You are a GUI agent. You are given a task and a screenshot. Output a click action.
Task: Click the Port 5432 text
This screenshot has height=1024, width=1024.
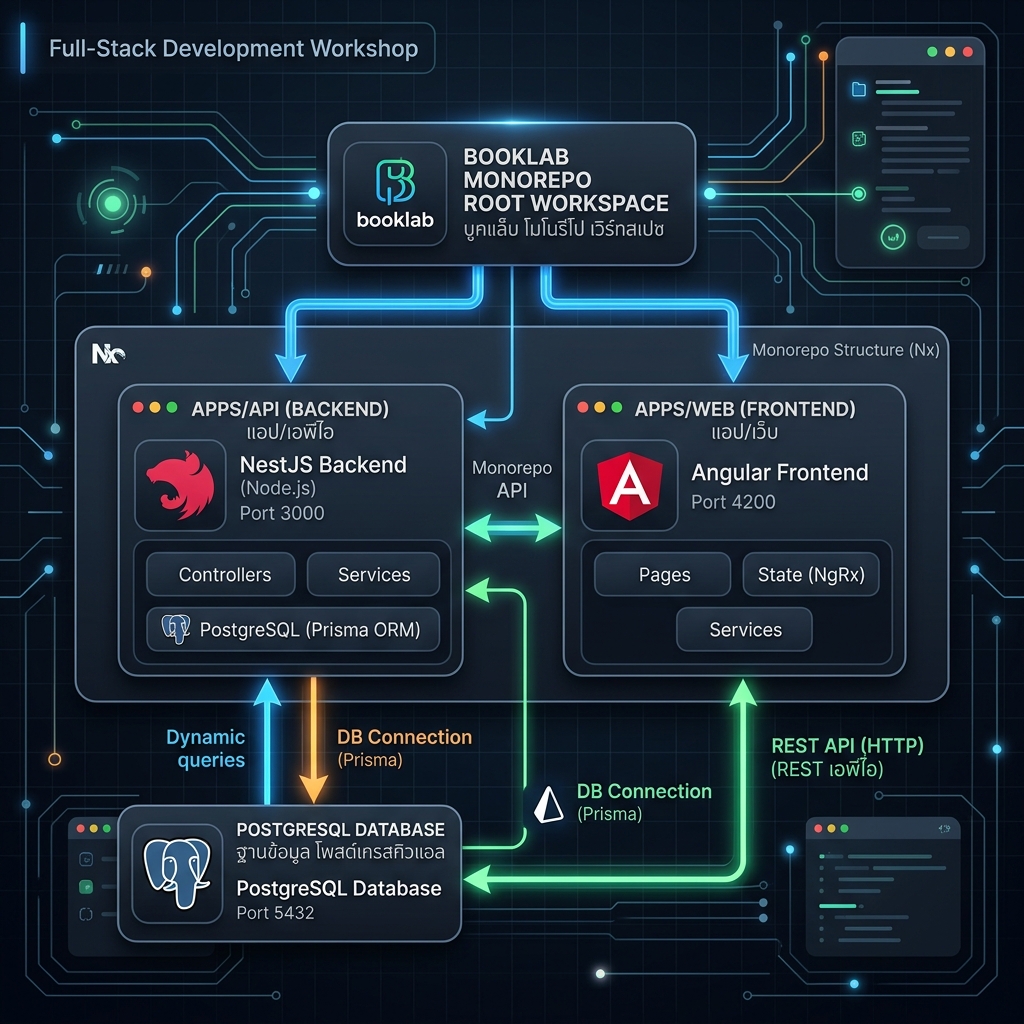(275, 913)
